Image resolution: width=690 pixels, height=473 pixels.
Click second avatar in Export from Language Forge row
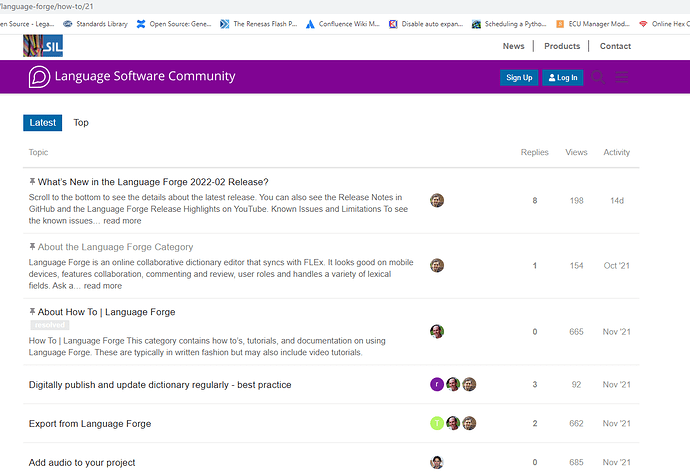click(x=453, y=423)
